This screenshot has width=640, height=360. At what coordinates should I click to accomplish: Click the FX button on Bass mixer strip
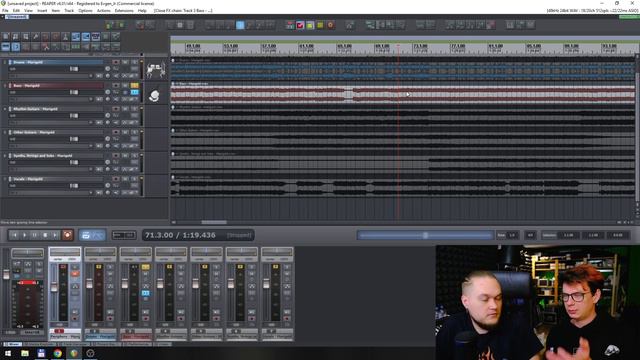146,293
